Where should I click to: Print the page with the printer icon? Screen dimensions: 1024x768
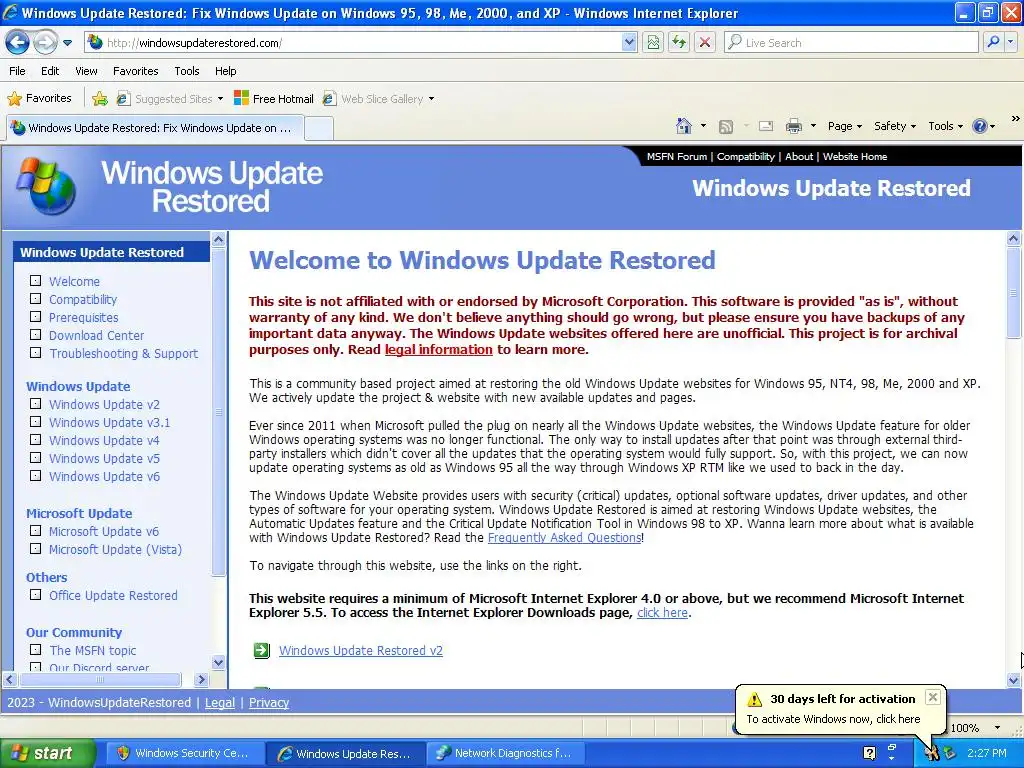tap(793, 126)
